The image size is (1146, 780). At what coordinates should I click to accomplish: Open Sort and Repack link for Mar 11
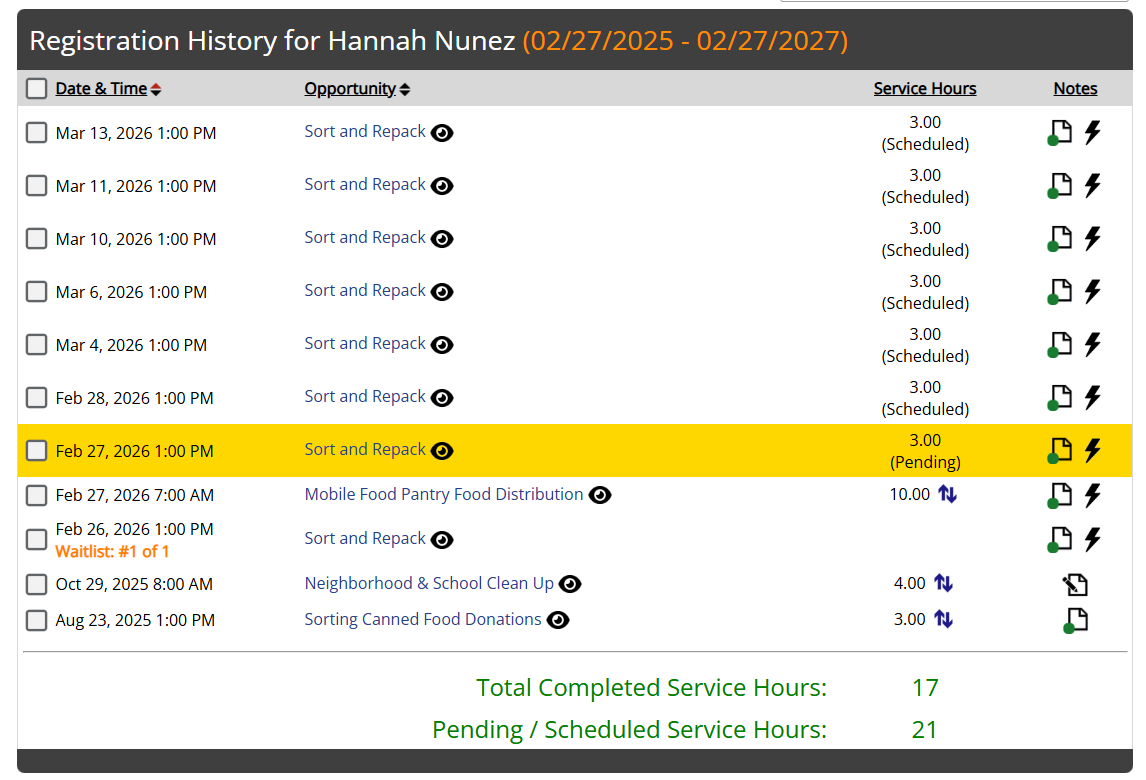[x=365, y=184]
